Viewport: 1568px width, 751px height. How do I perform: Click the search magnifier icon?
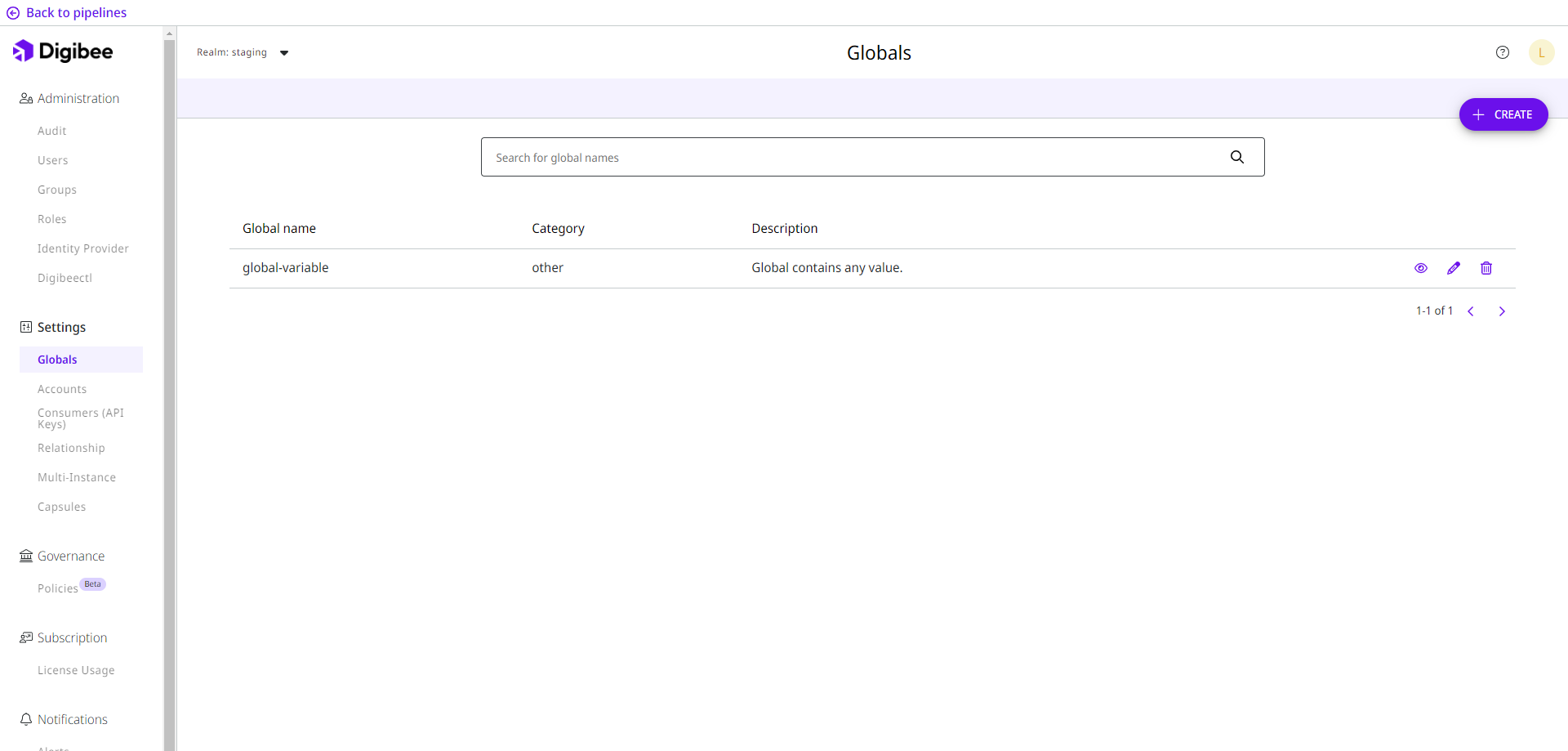coord(1237,156)
